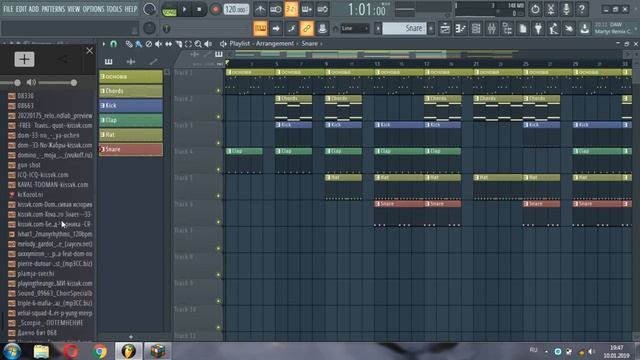Open the EDIT menu
Viewport: 640px width, 360px height.
pyautogui.click(x=21, y=9)
